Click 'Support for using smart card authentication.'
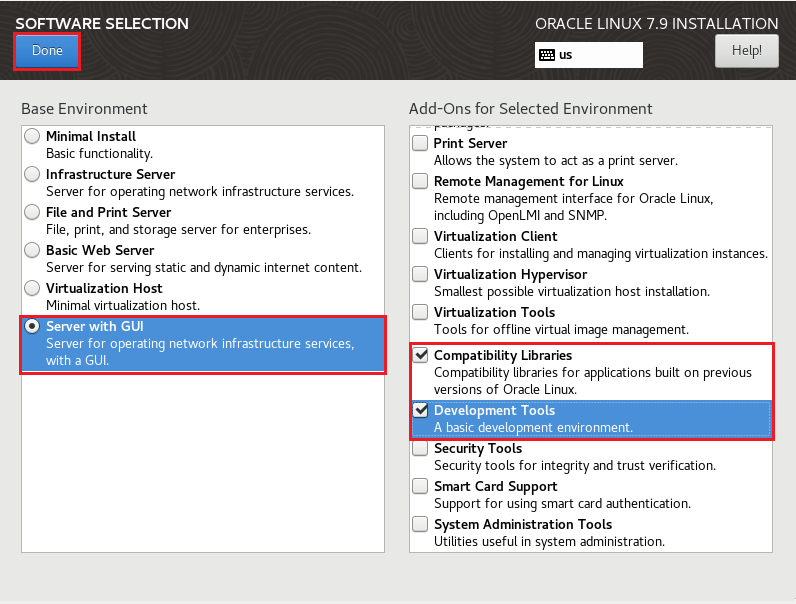This screenshot has height=604, width=796. (x=562, y=504)
